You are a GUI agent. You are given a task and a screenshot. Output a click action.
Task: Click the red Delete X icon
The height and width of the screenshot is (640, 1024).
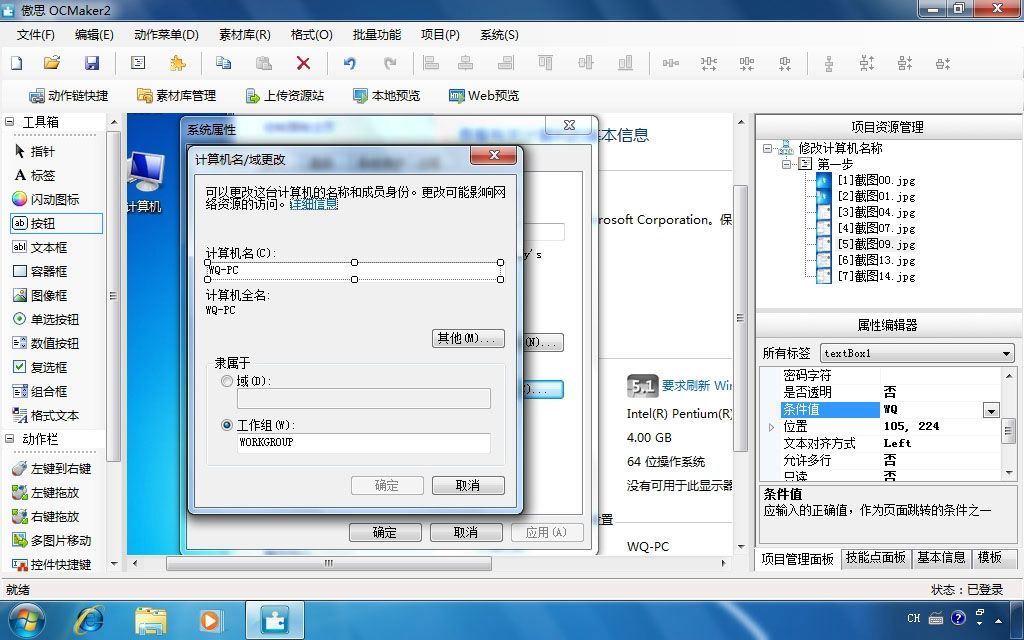(303, 63)
